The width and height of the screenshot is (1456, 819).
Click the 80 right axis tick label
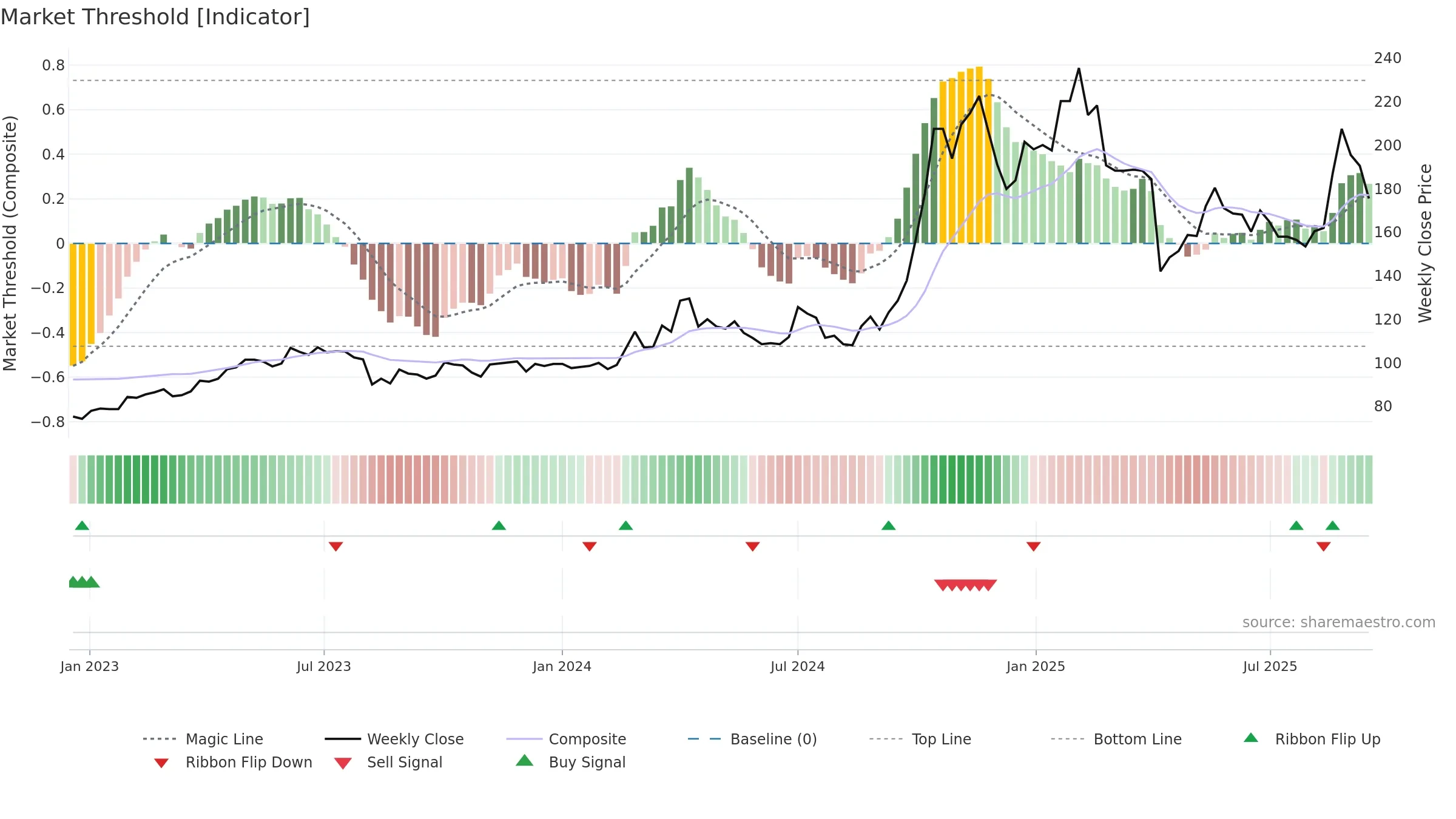(x=1383, y=406)
